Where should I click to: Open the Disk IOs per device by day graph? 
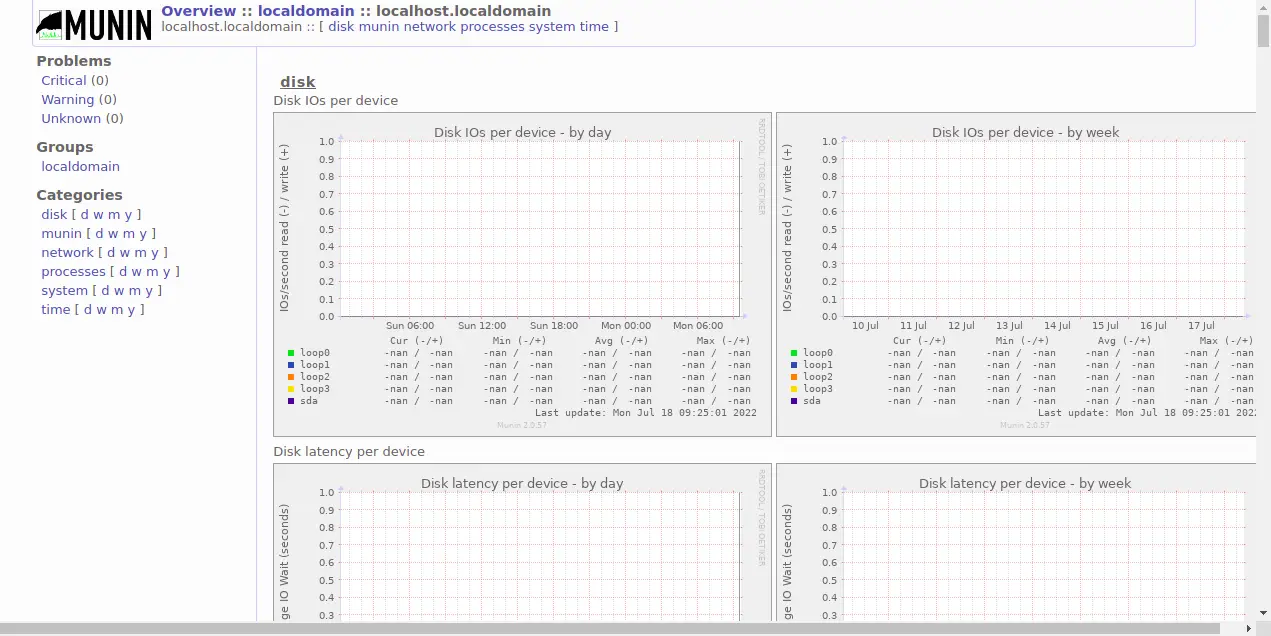point(523,274)
